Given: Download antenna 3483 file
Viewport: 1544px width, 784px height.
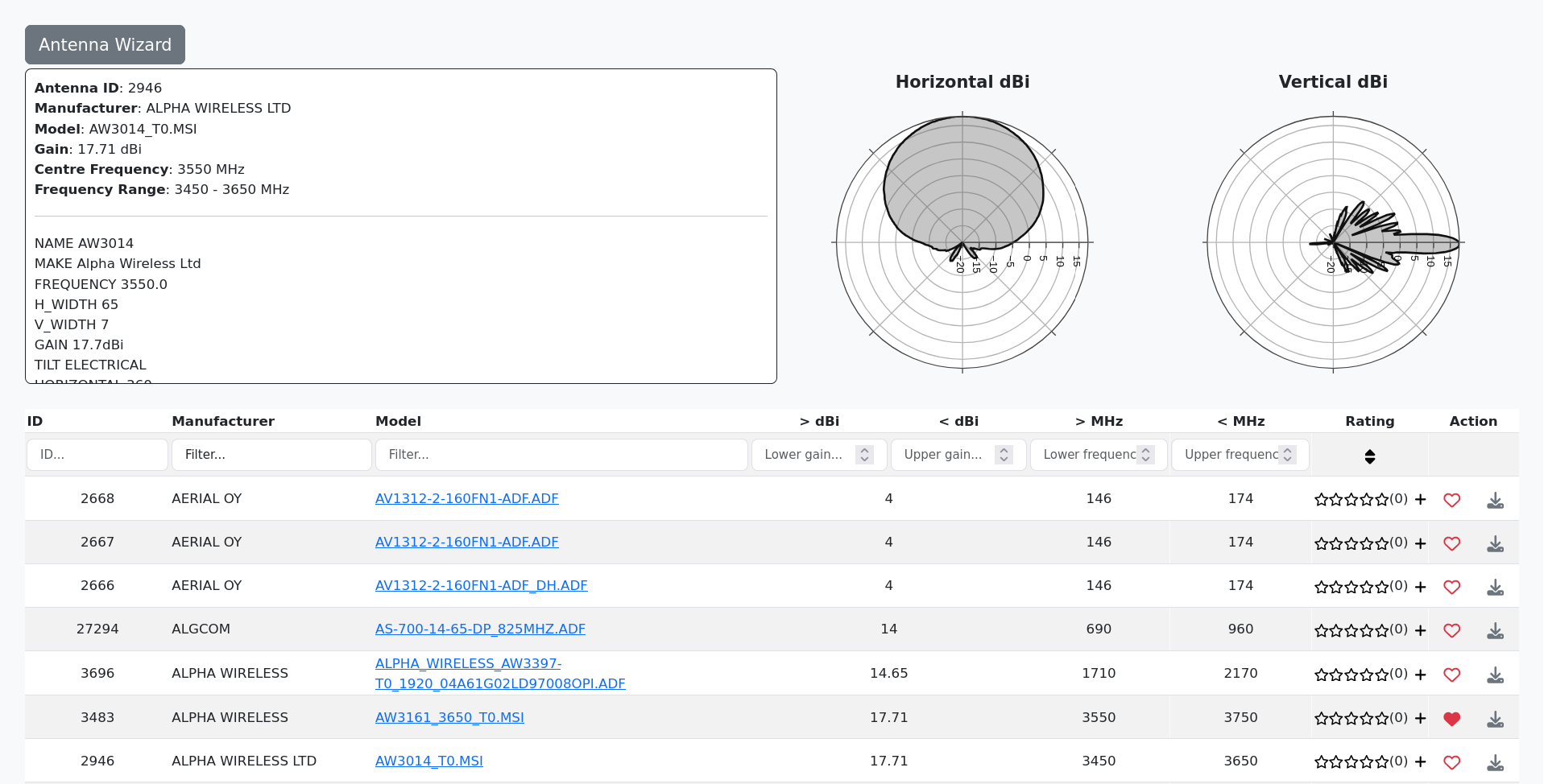Looking at the screenshot, I should pyautogui.click(x=1495, y=719).
